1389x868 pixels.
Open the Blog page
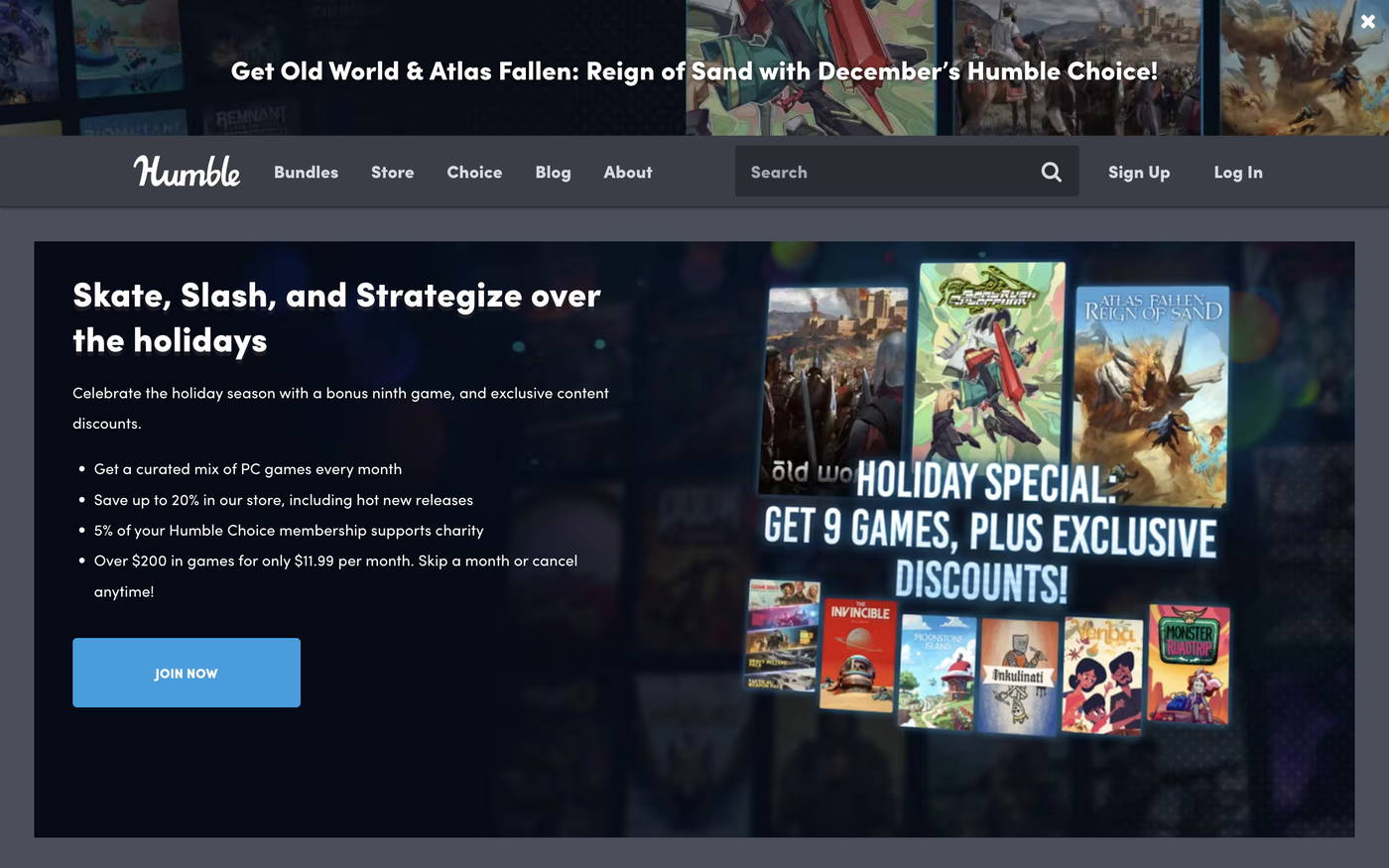click(x=553, y=171)
